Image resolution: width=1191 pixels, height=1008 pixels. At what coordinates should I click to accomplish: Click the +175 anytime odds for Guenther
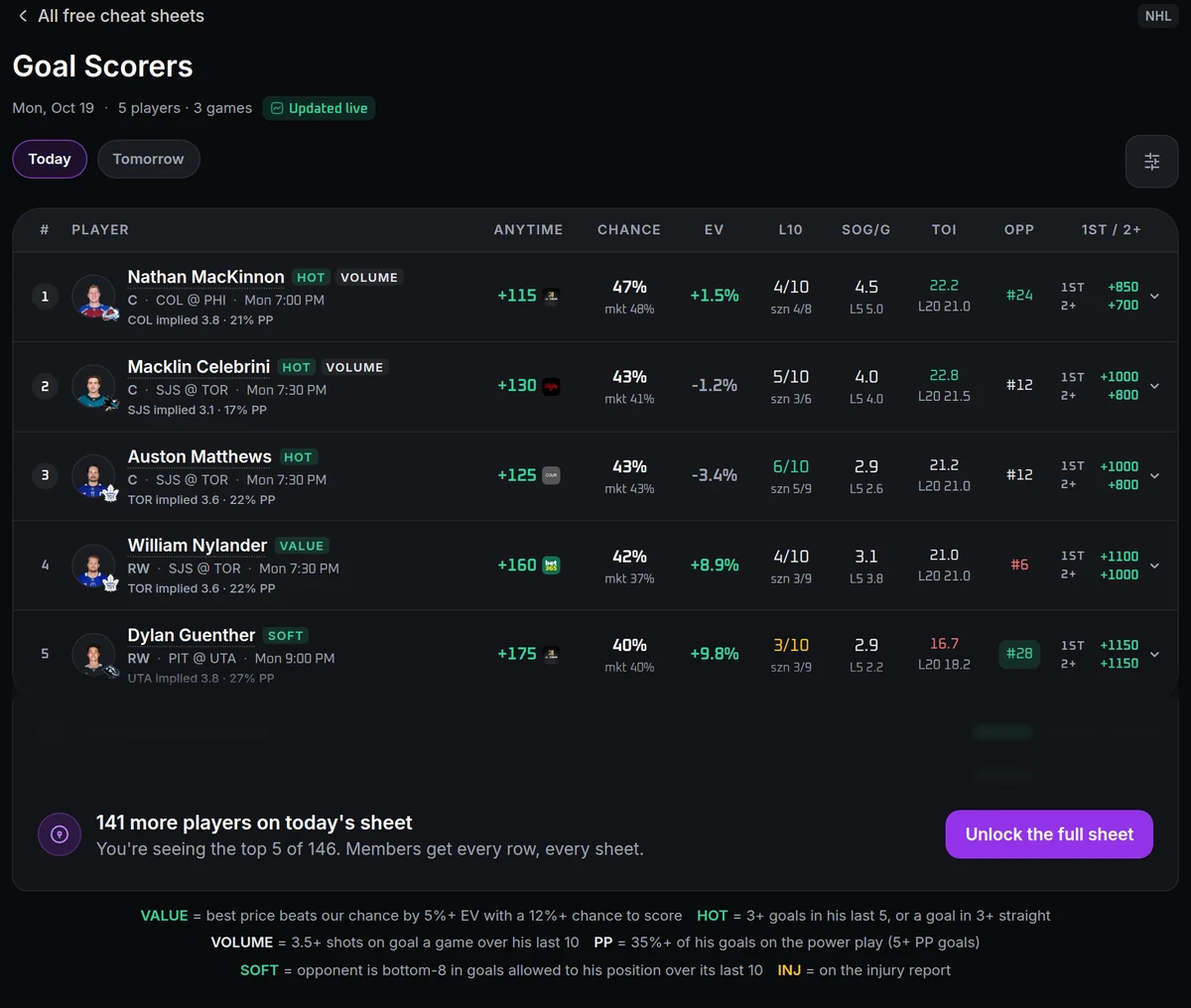coord(517,654)
